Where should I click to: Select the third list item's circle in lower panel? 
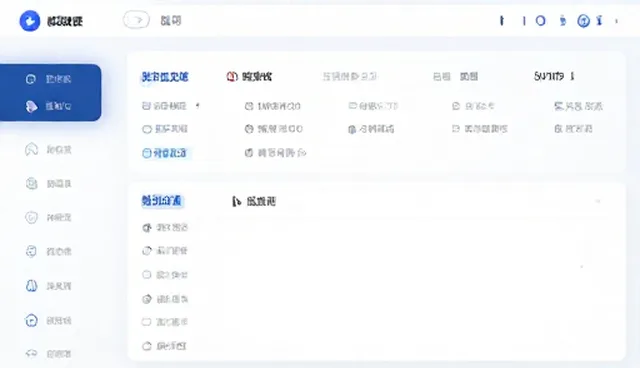tap(147, 275)
